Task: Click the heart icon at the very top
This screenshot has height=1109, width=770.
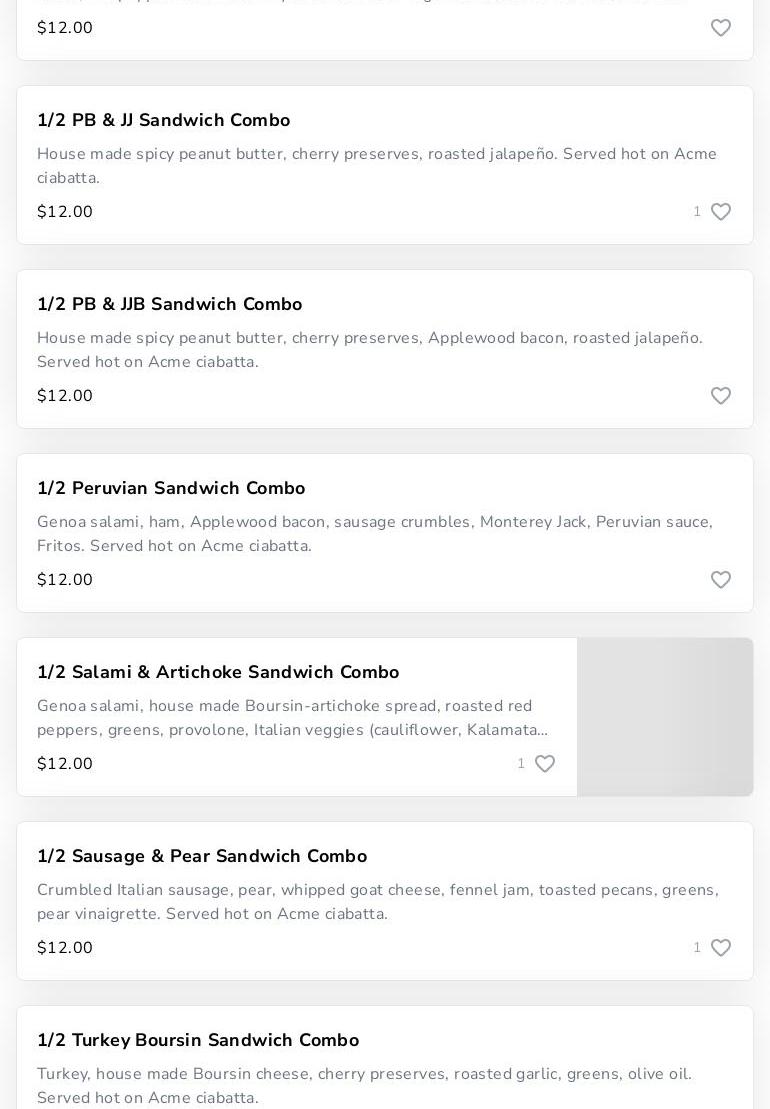Action: point(721,28)
